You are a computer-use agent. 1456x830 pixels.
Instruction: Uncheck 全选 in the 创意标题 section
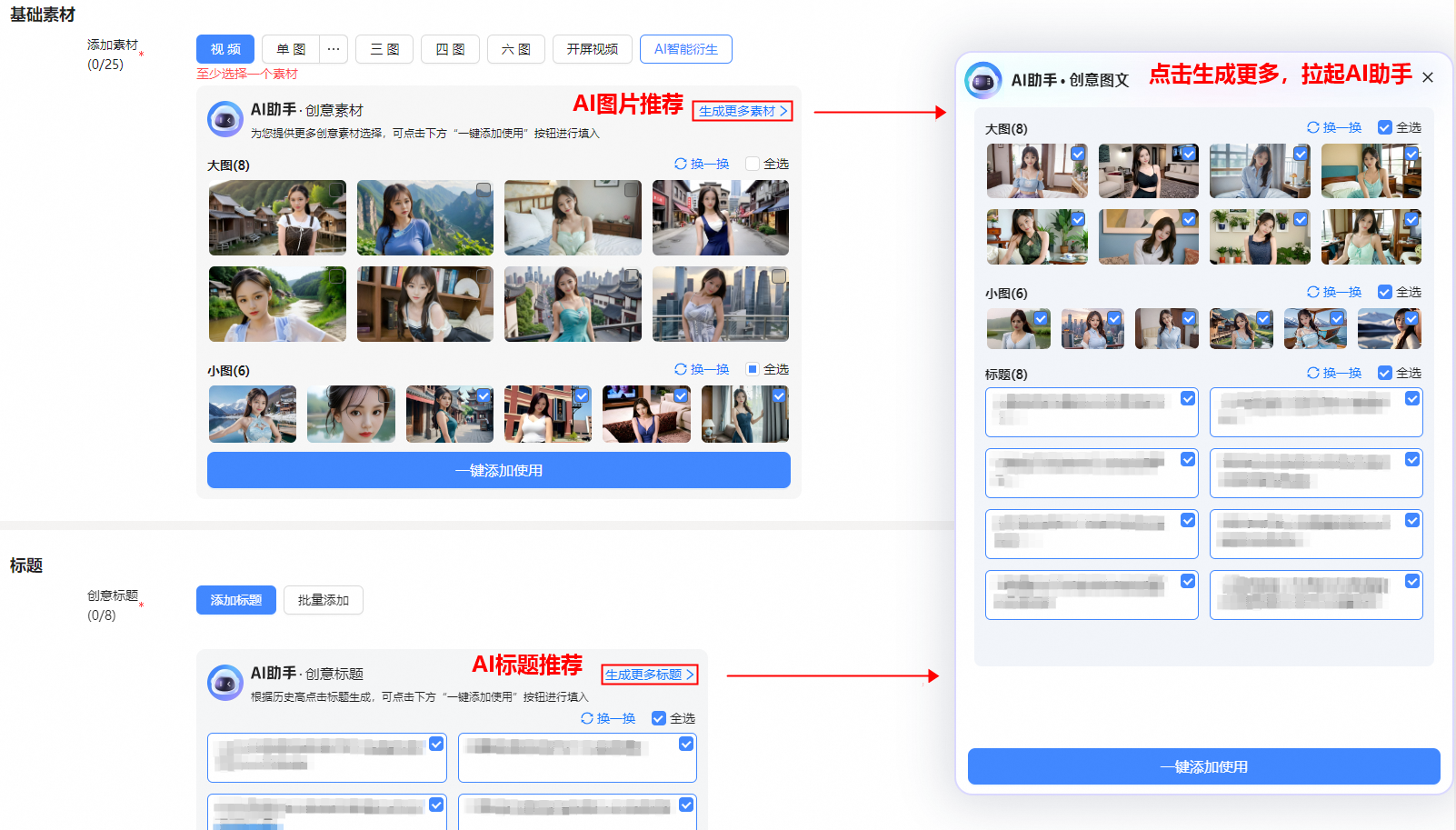point(659,718)
